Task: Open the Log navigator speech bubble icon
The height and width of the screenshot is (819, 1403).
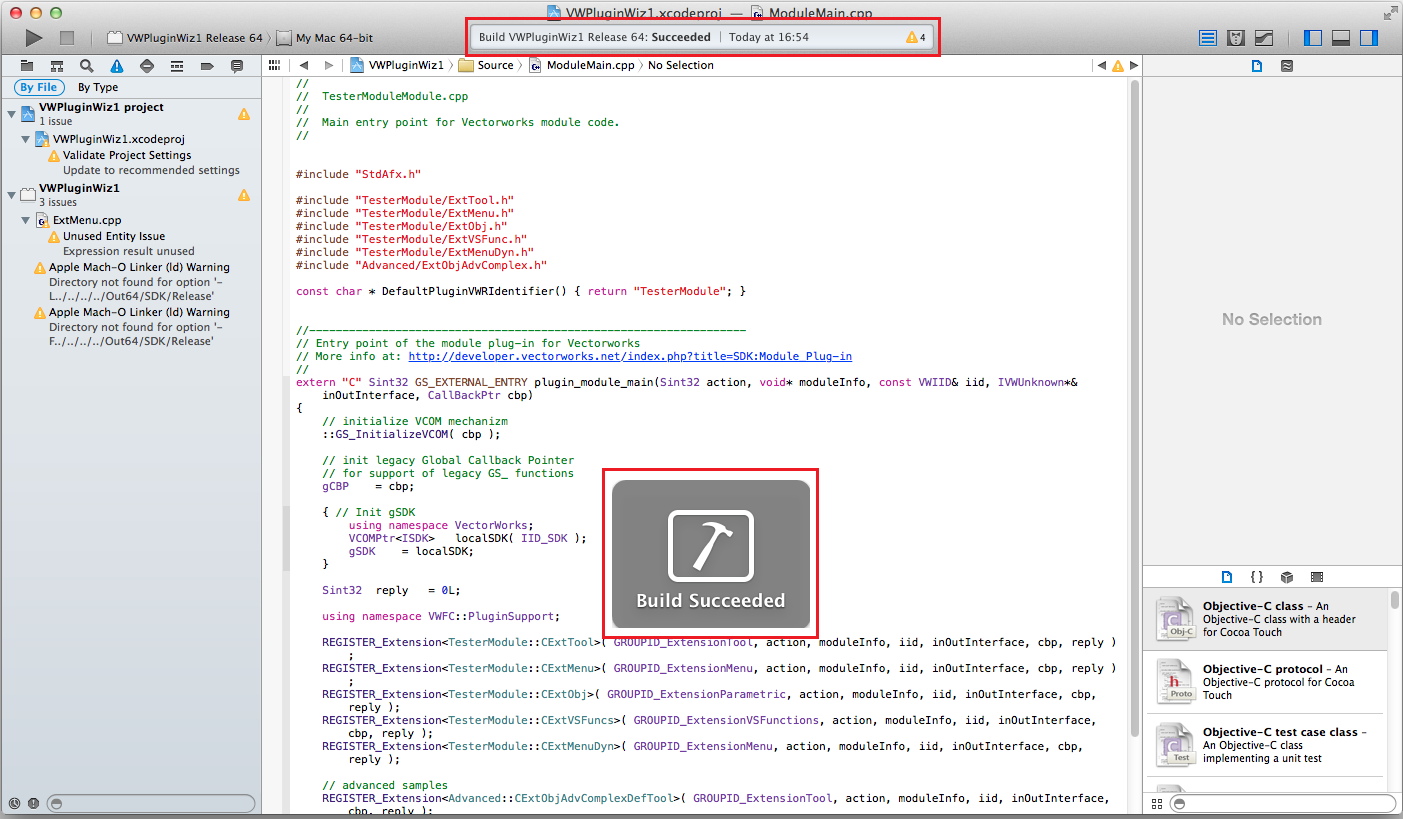Action: (x=237, y=66)
